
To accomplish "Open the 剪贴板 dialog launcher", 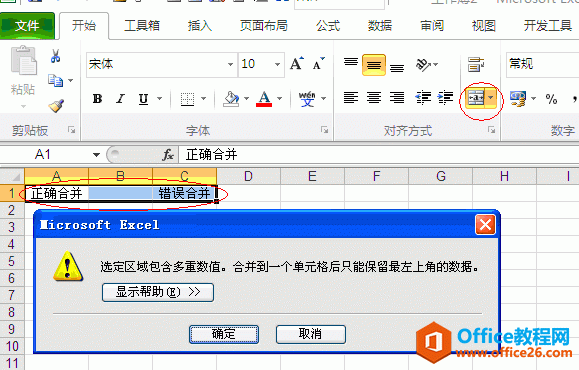I will coord(72,130).
